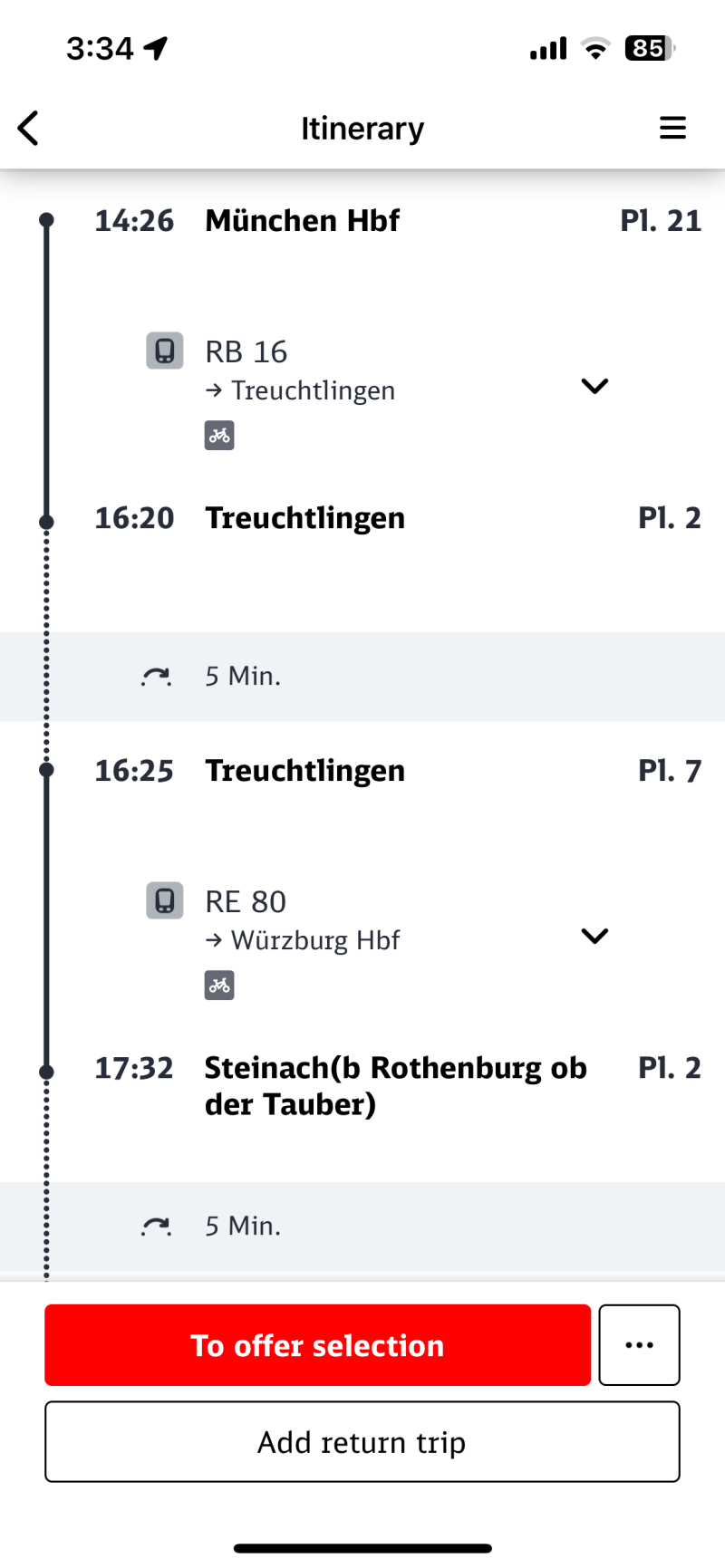This screenshot has width=725, height=1568.
Task: Tap To offer selection button
Action: tap(318, 1345)
